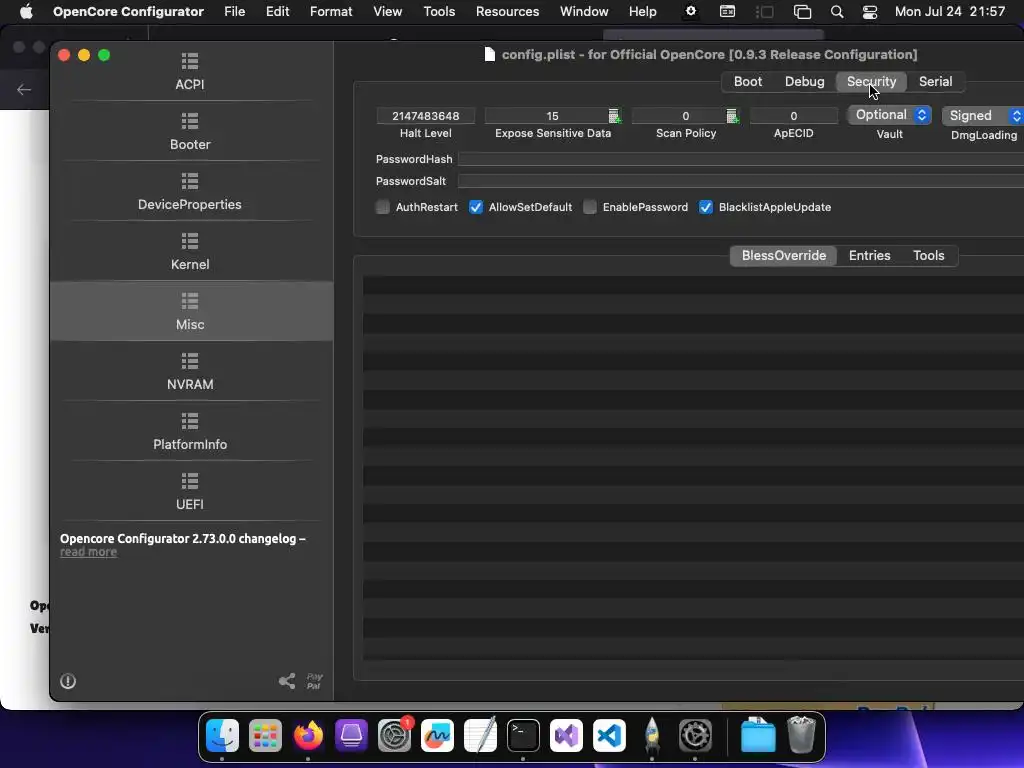Open the Booter section

(x=190, y=132)
